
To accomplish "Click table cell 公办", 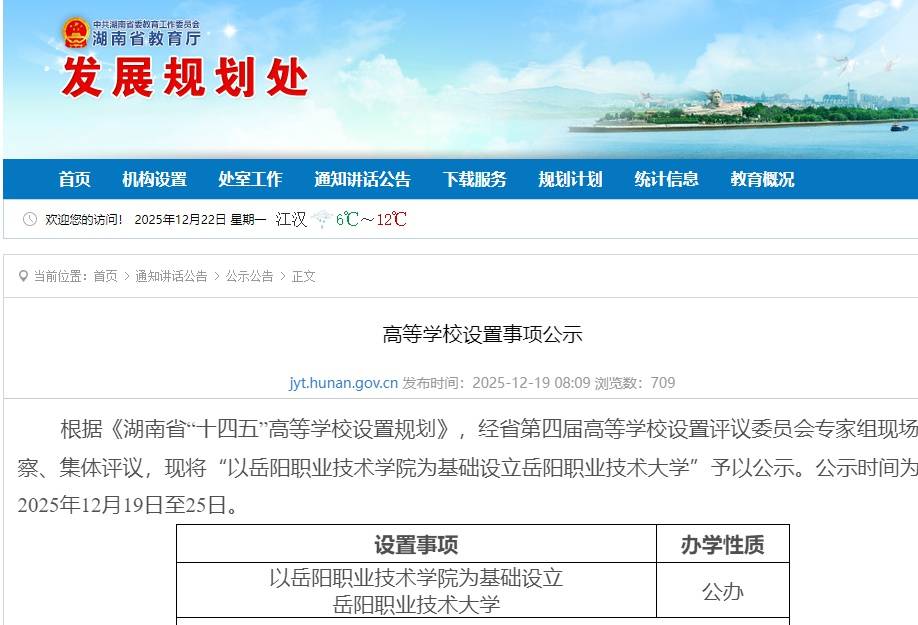I will pos(723,591).
